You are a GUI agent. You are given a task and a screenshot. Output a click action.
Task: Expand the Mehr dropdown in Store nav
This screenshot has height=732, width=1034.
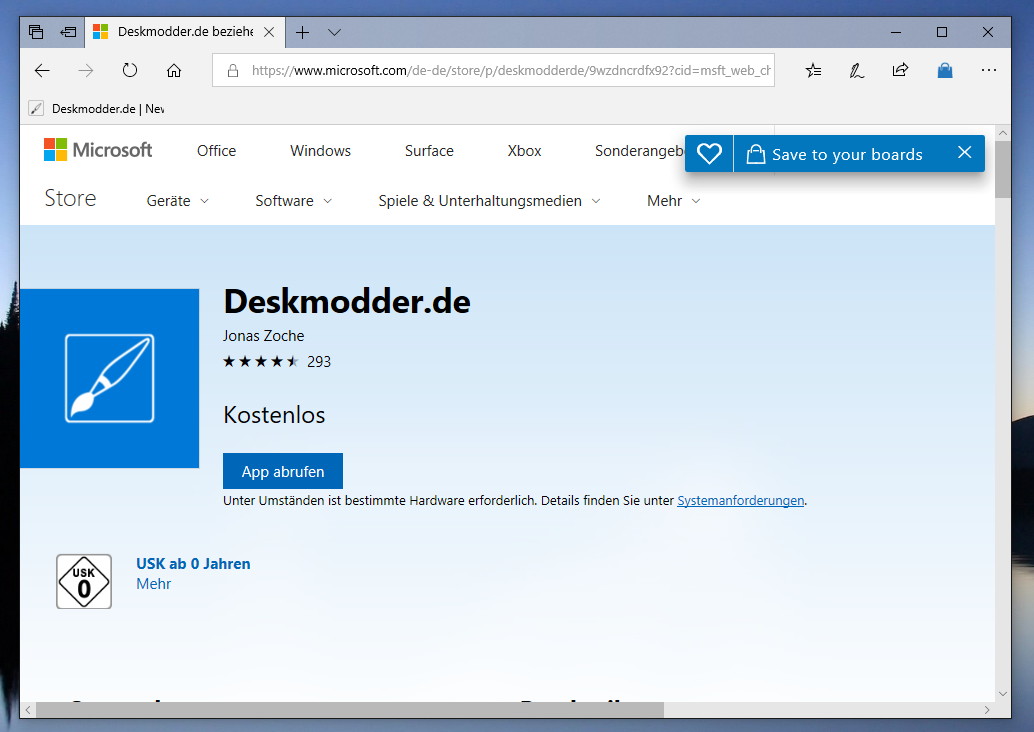(673, 201)
